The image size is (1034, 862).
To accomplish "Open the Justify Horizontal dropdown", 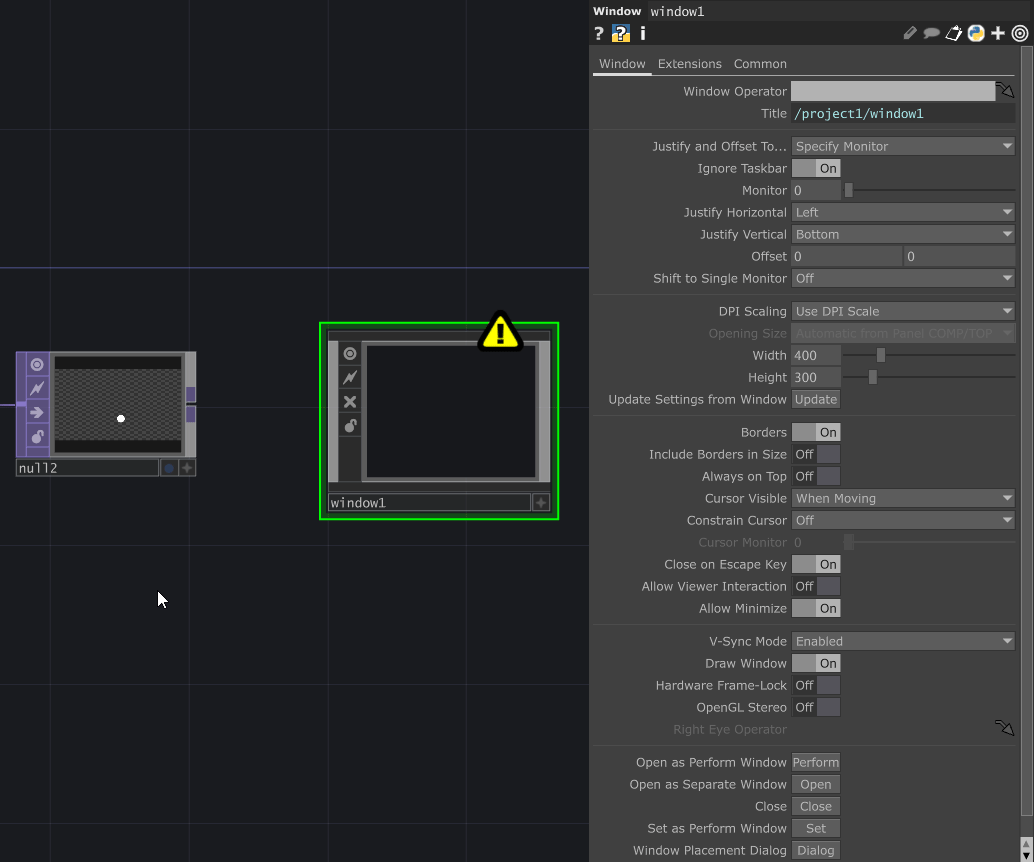I will pyautogui.click(x=902, y=212).
